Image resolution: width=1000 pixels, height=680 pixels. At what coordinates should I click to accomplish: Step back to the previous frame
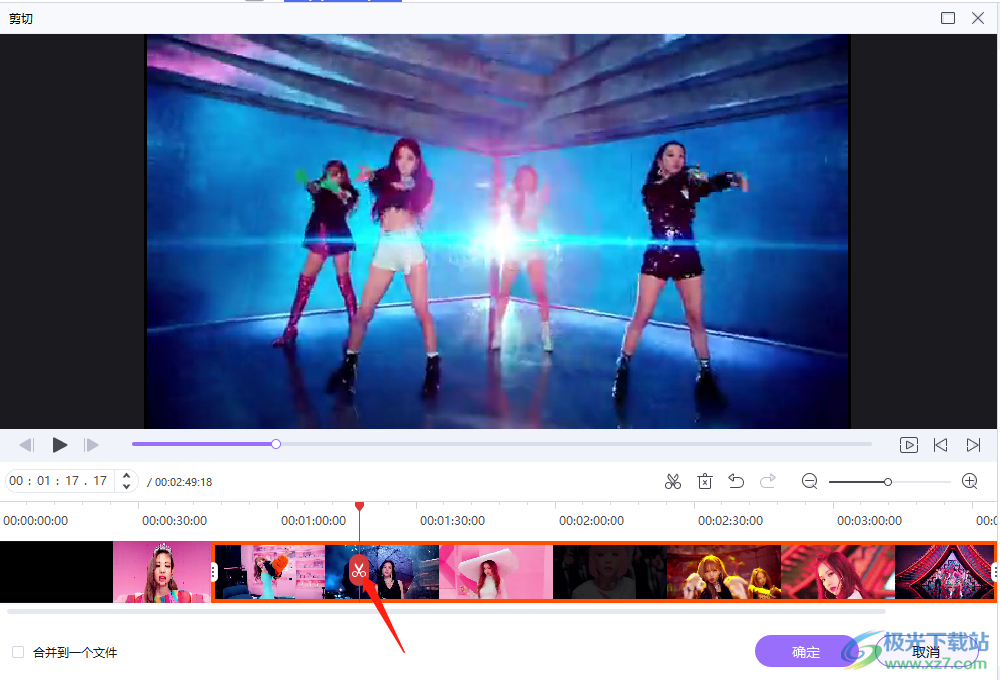click(x=27, y=445)
